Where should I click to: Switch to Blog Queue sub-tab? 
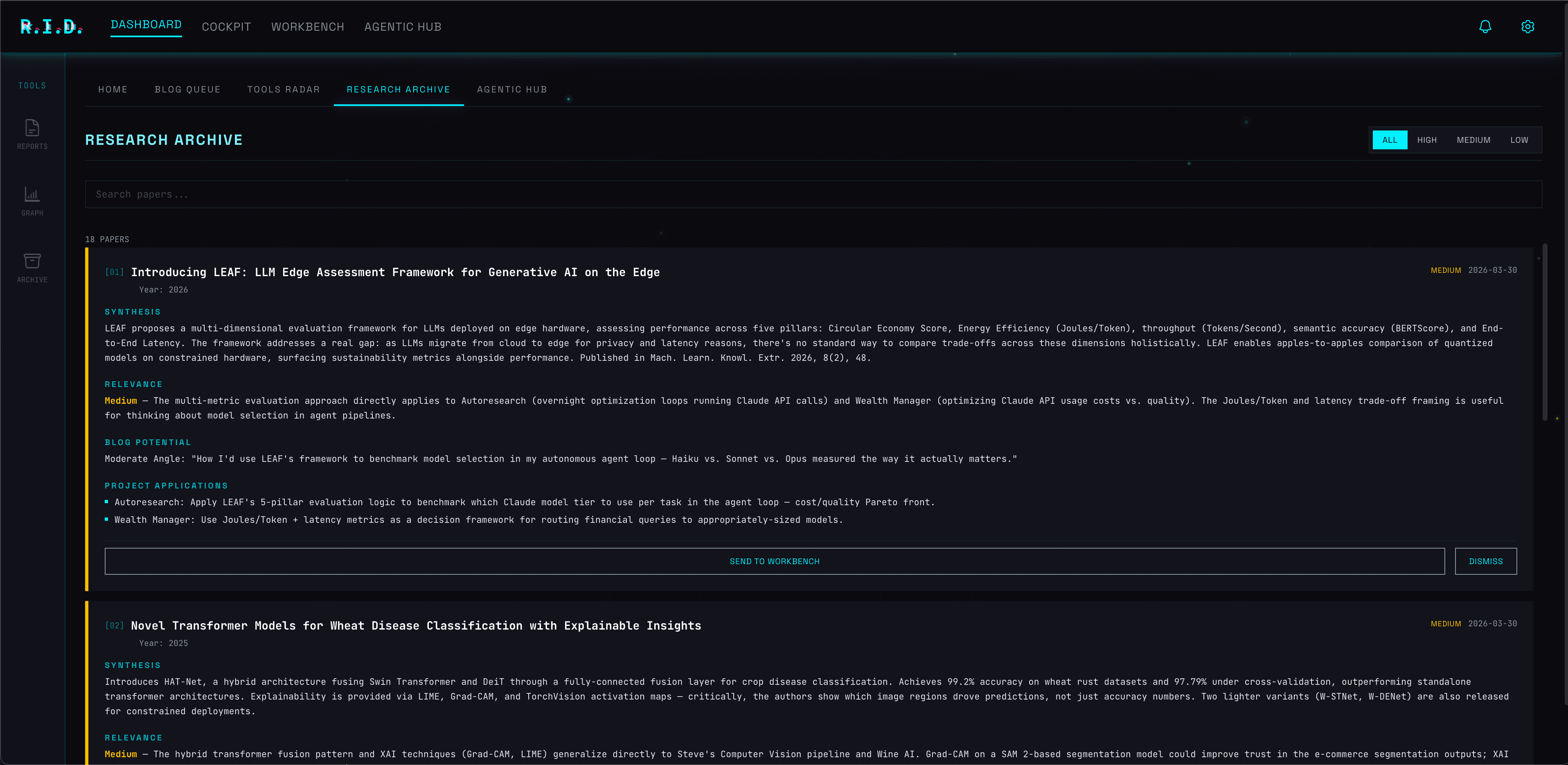(x=187, y=90)
